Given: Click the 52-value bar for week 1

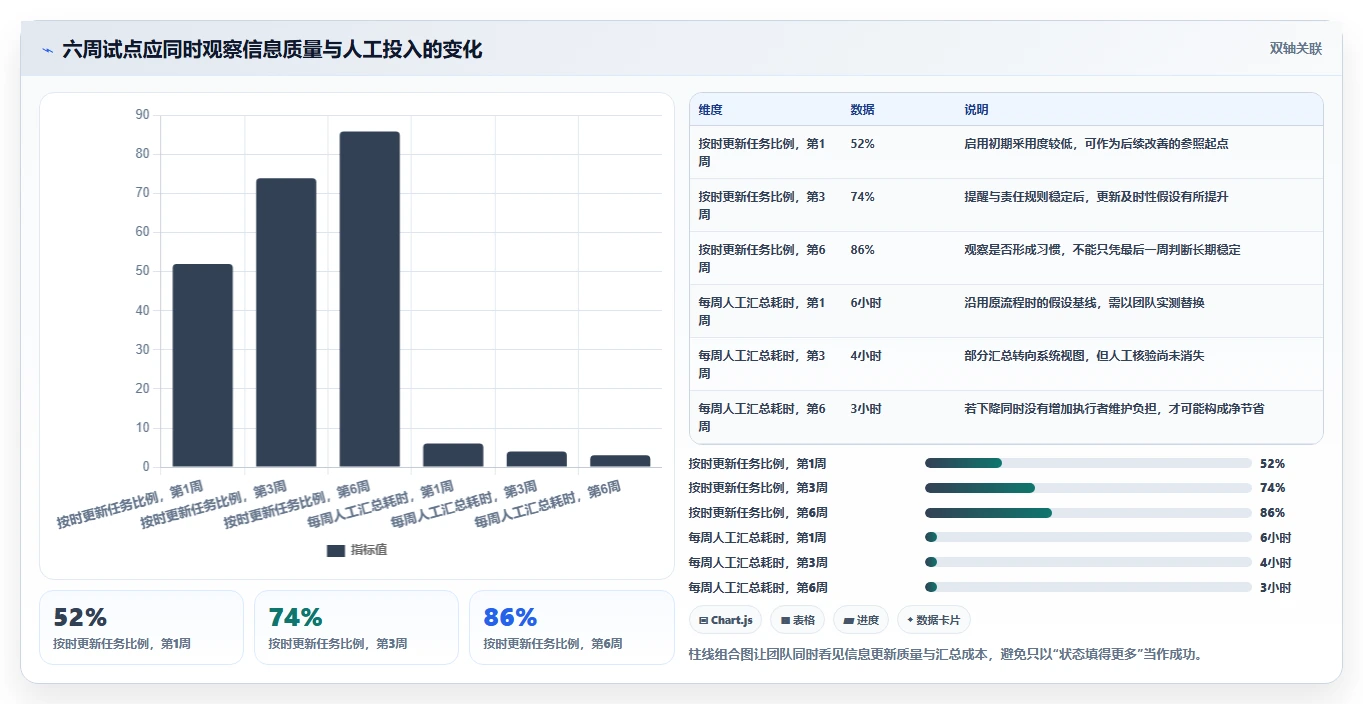Looking at the screenshot, I should pos(202,365).
